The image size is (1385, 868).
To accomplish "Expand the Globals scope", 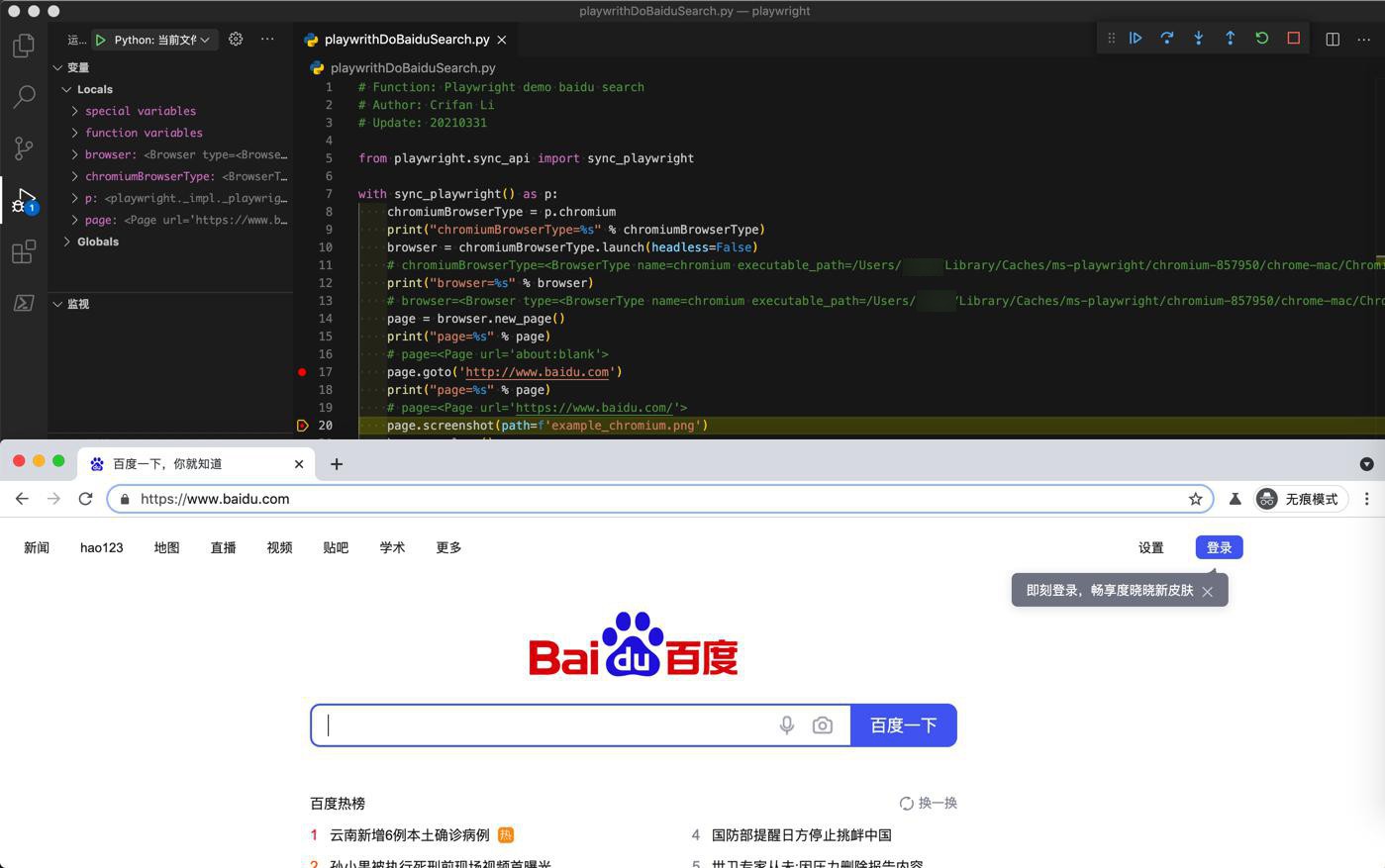I will 66,241.
